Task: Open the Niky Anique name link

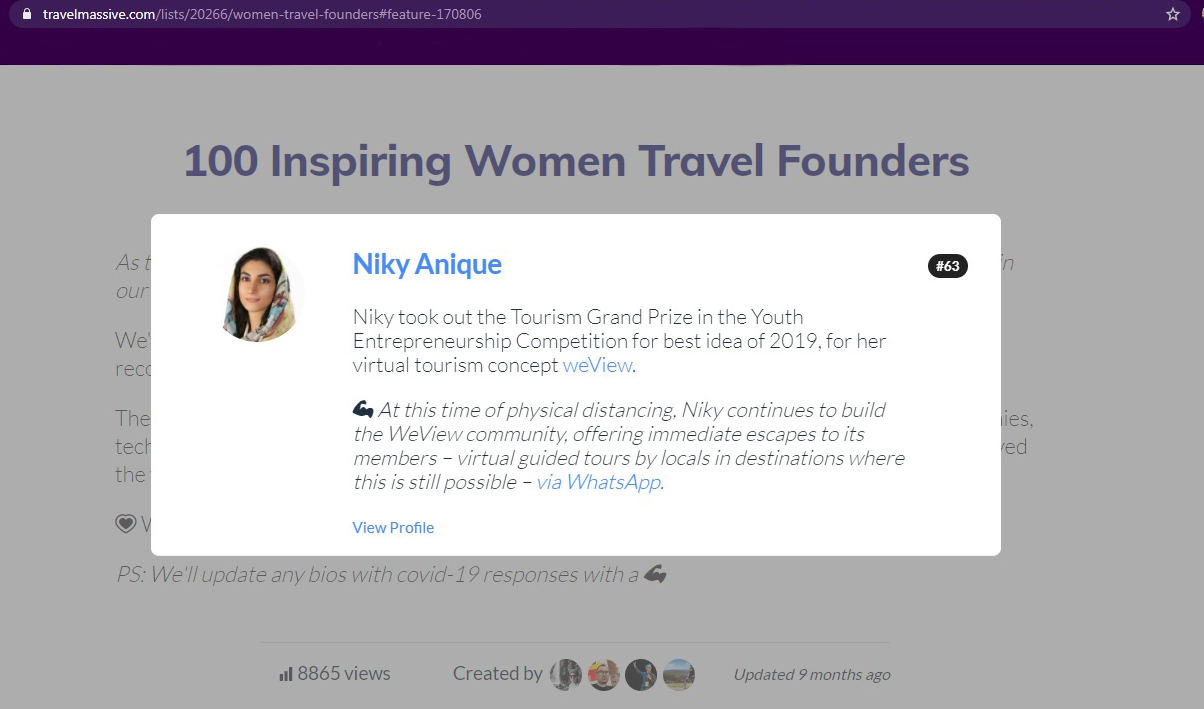Action: coord(427,264)
